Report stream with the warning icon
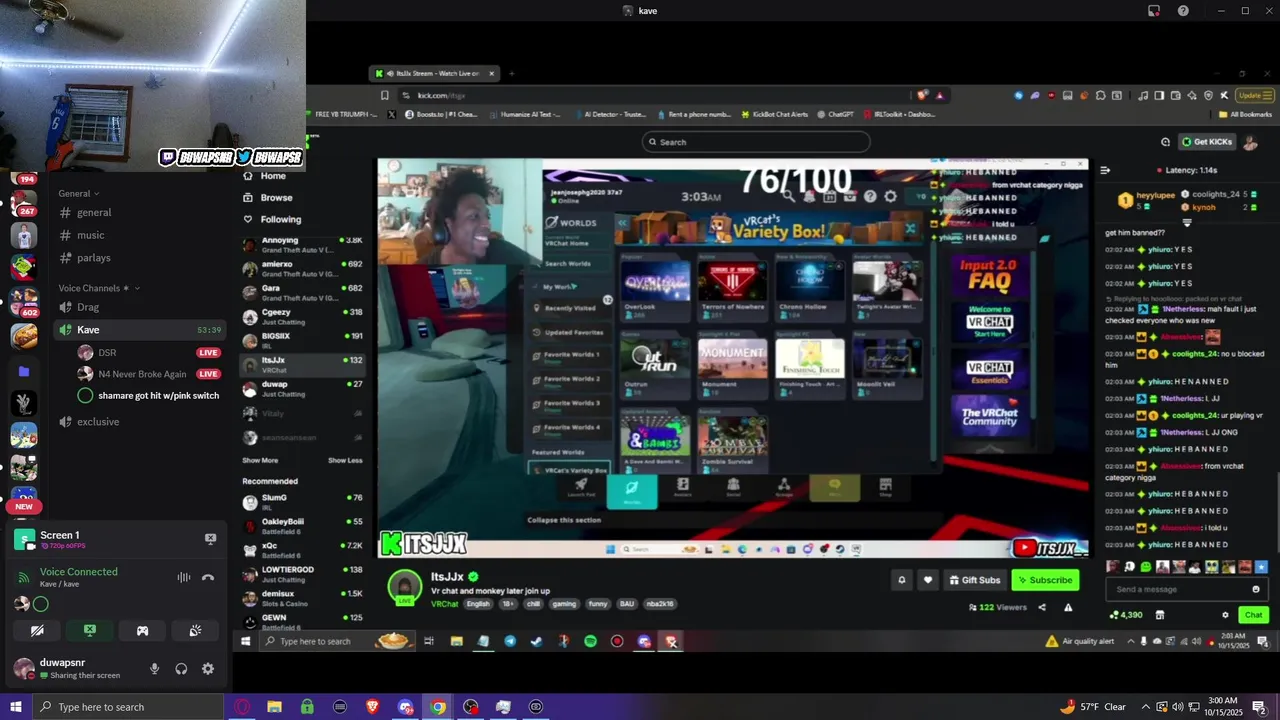Screen dimensions: 1280x720 coord(1068,607)
